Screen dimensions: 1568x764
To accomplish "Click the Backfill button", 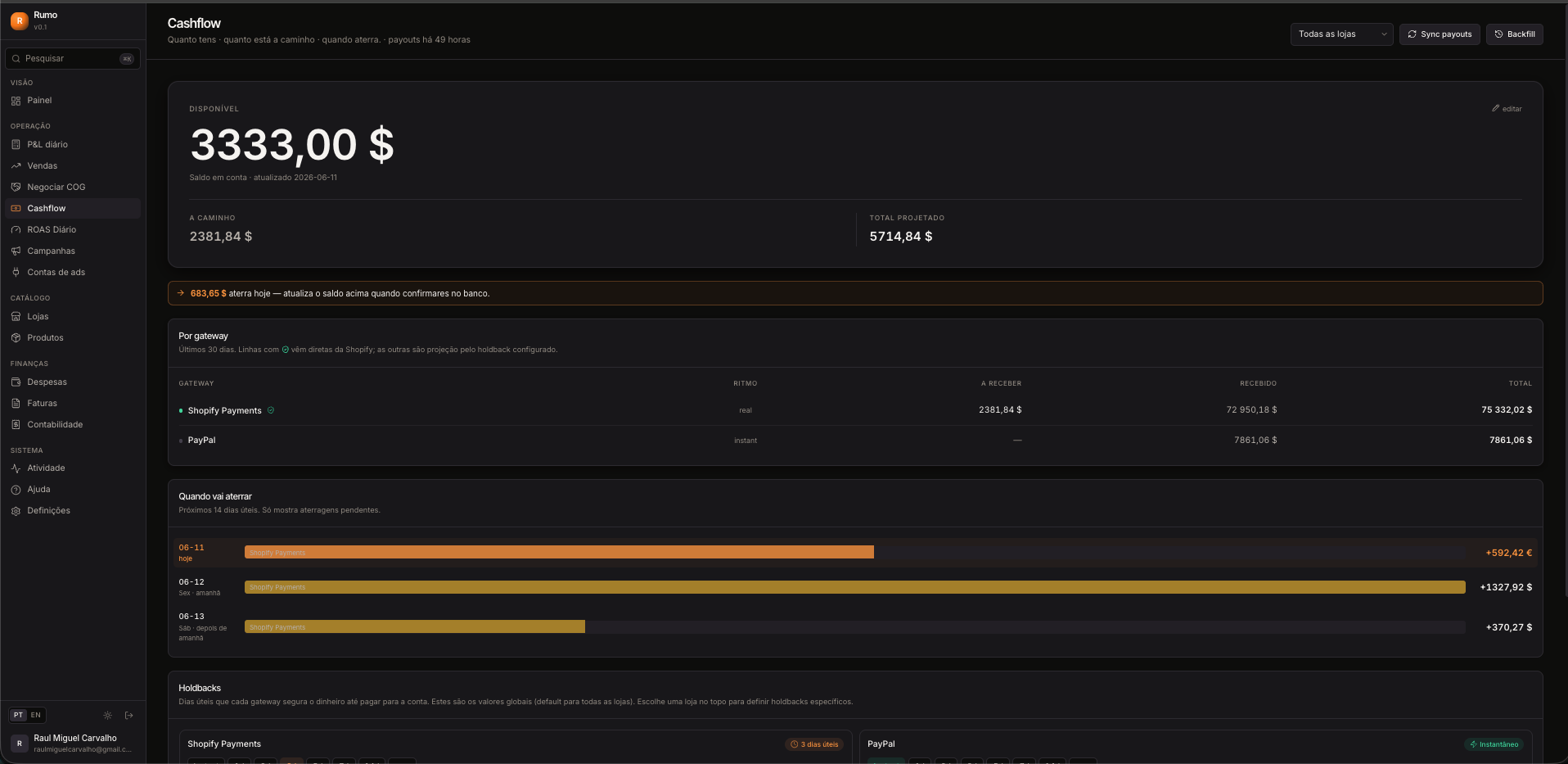I will coord(1514,34).
